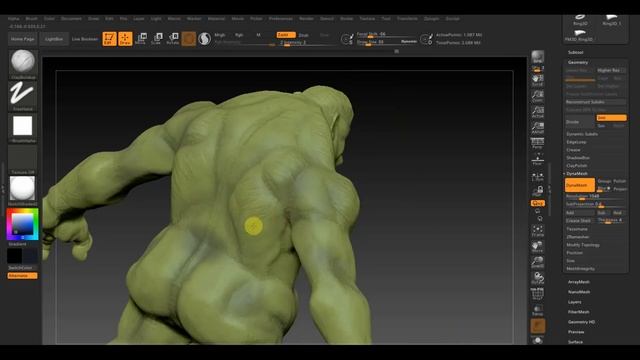The image size is (640, 360).
Task: Select the Rotate transform tool
Action: point(173,39)
